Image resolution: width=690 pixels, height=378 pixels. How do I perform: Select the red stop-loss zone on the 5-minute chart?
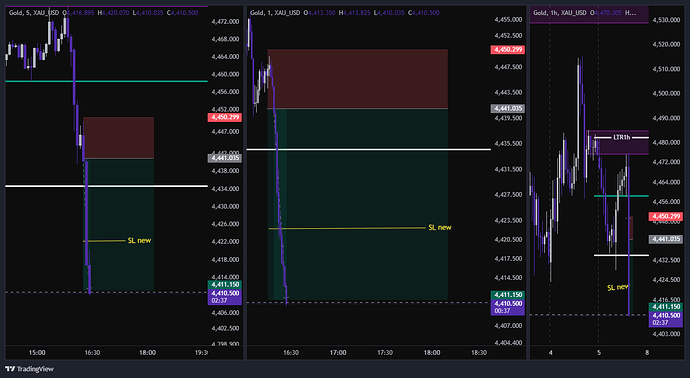(x=118, y=138)
